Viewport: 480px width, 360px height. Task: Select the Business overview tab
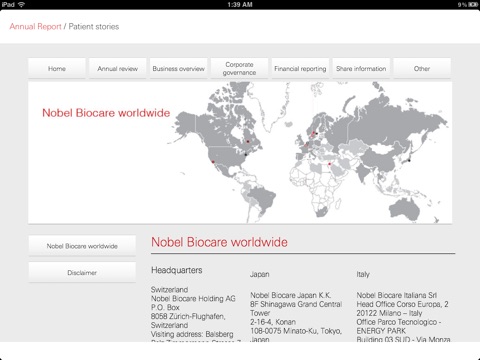coord(178,68)
